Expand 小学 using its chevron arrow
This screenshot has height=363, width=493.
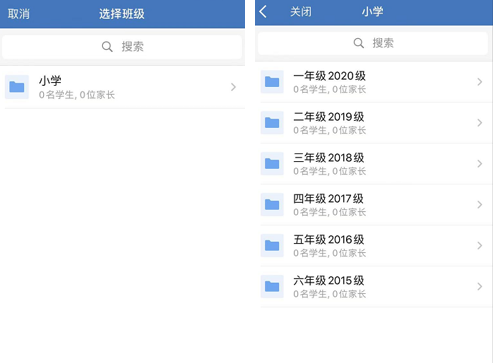click(233, 87)
